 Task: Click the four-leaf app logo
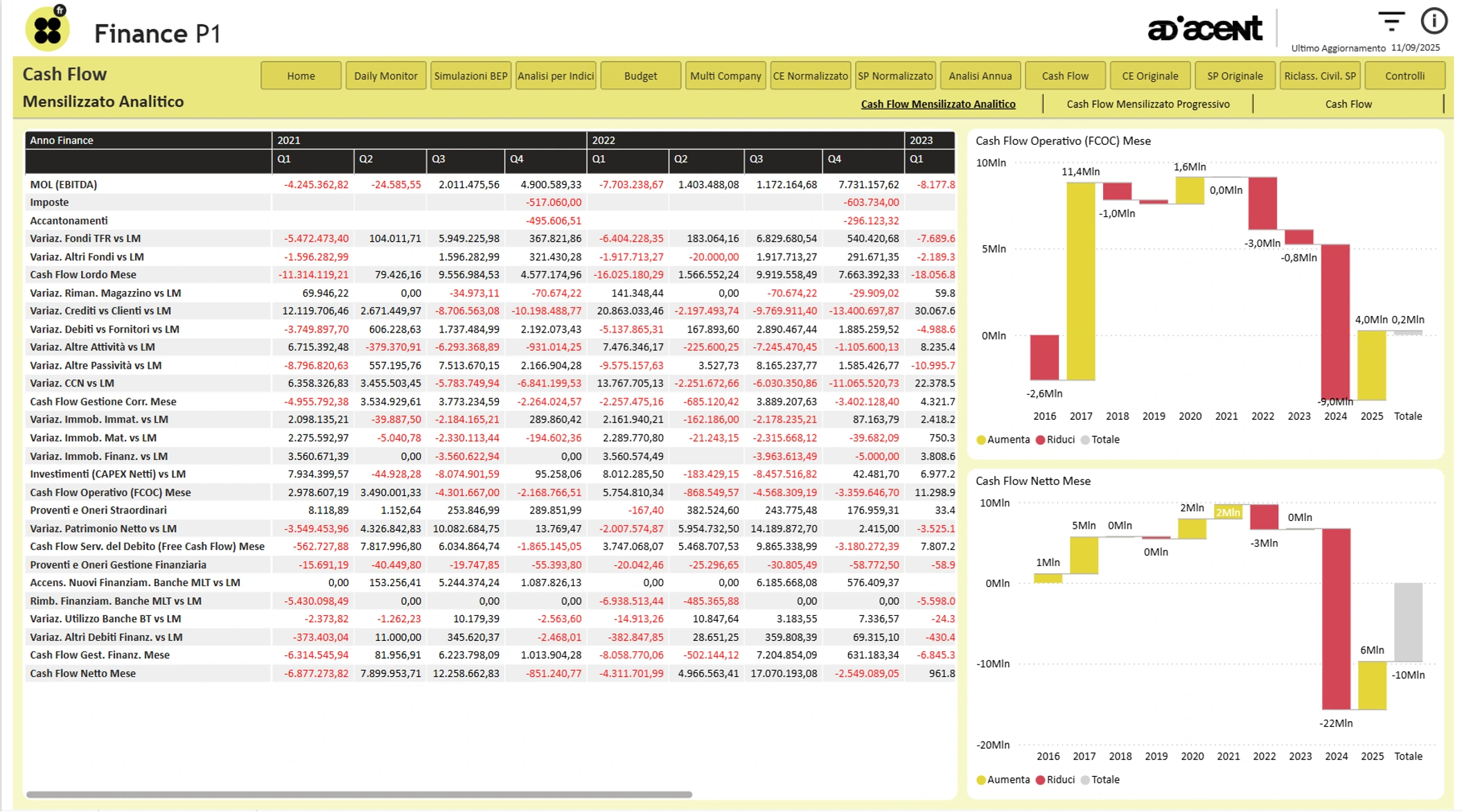click(x=48, y=29)
